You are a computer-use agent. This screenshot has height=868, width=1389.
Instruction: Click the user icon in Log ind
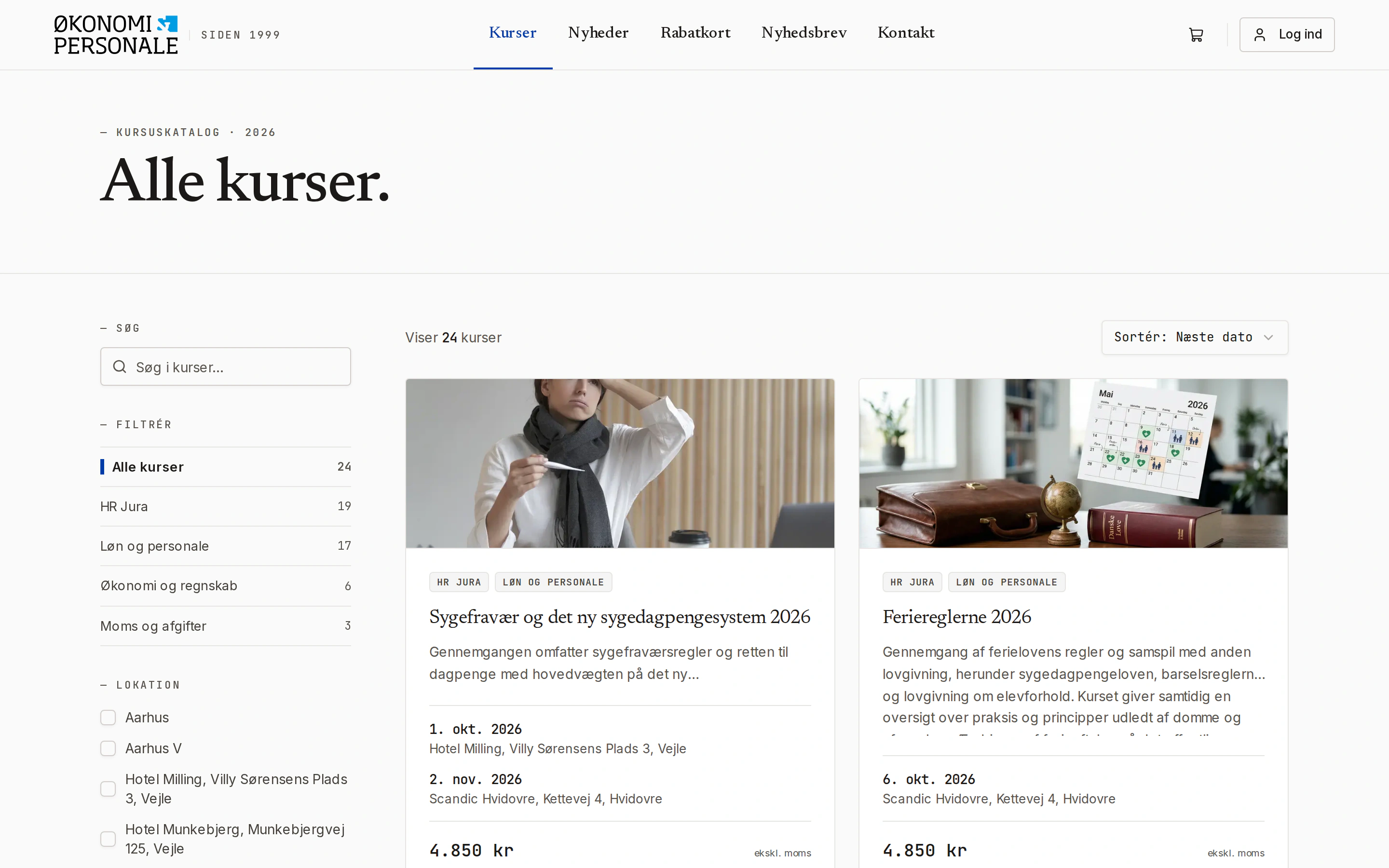click(1259, 35)
